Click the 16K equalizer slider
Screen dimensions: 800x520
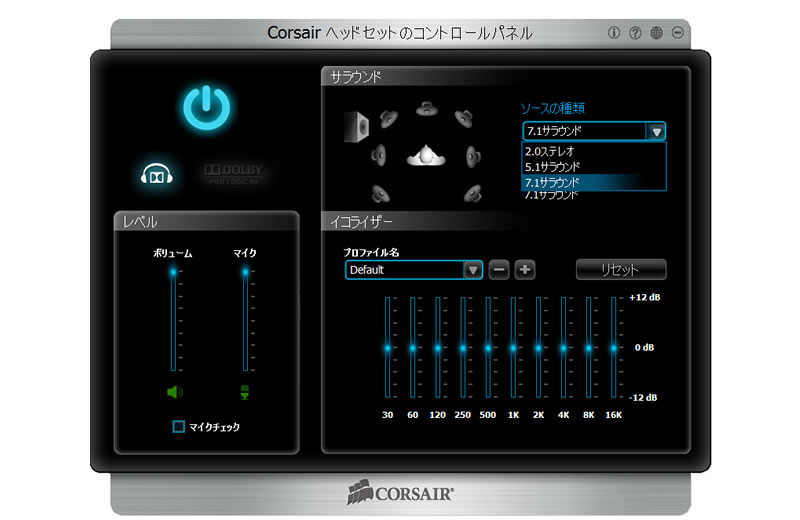614,348
